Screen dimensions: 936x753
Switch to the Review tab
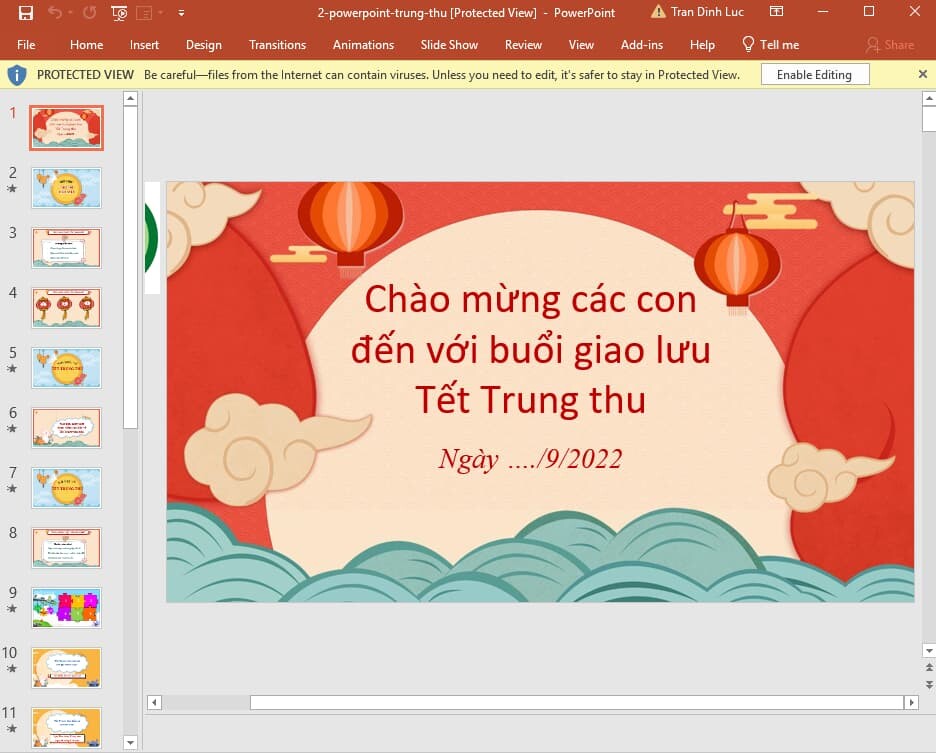point(523,44)
